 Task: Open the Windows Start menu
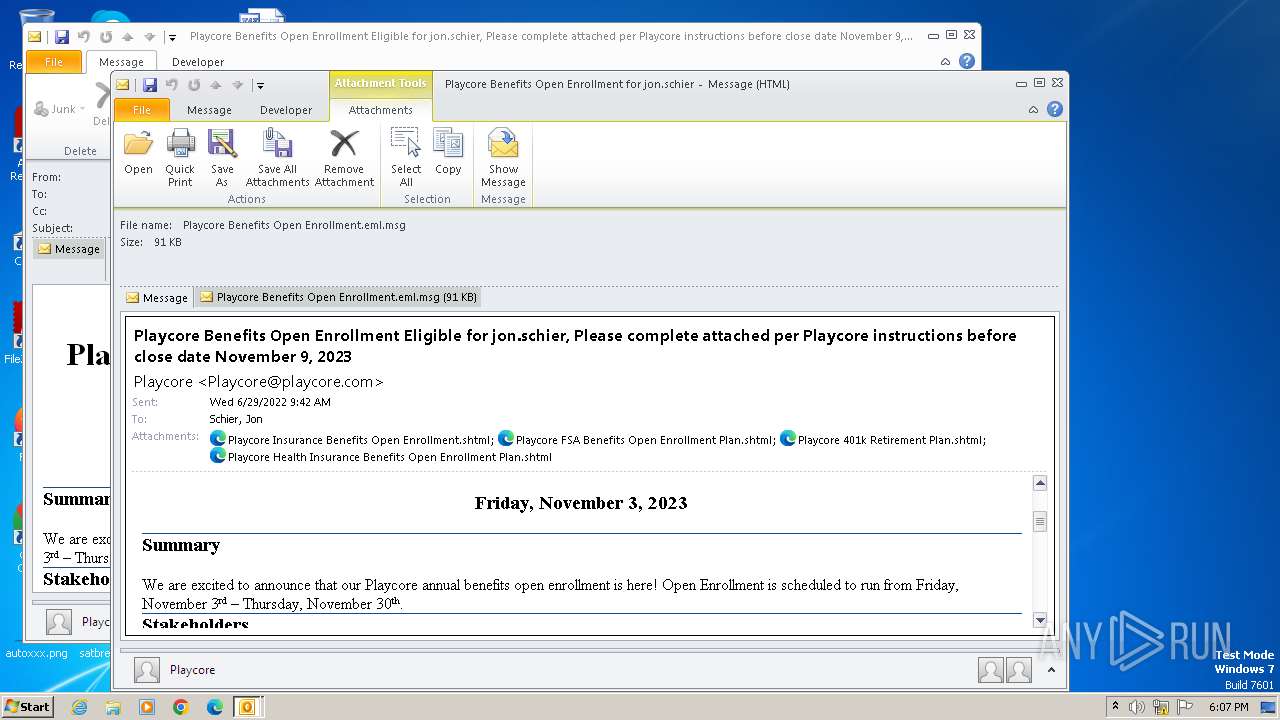27,706
